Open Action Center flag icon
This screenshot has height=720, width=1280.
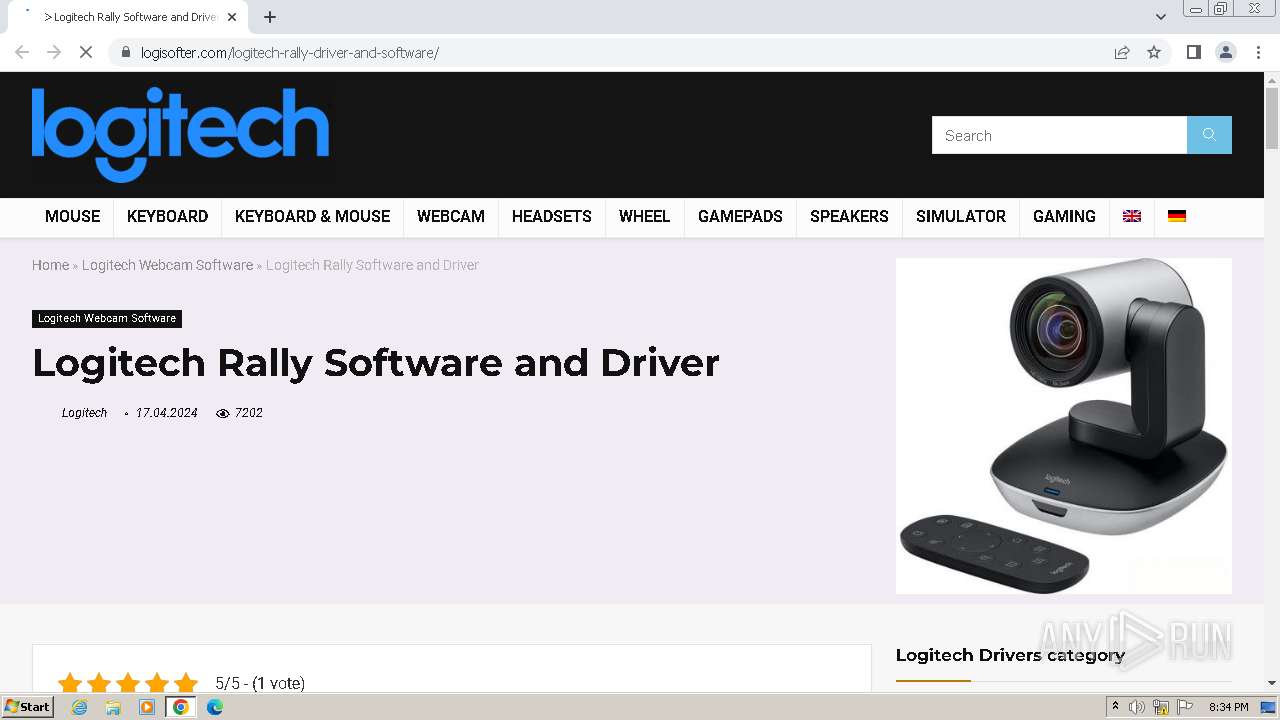point(1185,707)
